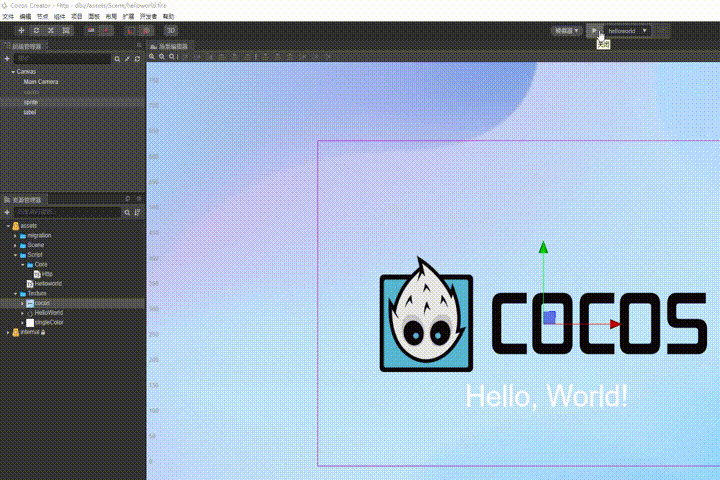Image resolution: width=720 pixels, height=480 pixels.
Task: Select the Rect transform tool
Action: 66,30
